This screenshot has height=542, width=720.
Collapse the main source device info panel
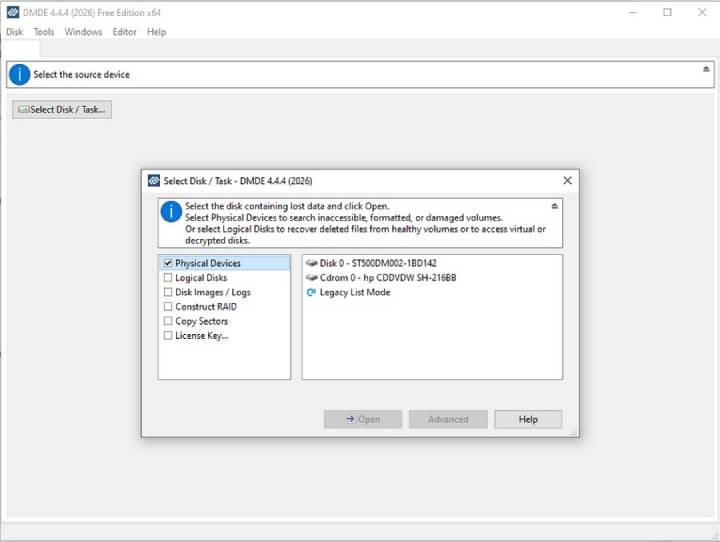706,69
